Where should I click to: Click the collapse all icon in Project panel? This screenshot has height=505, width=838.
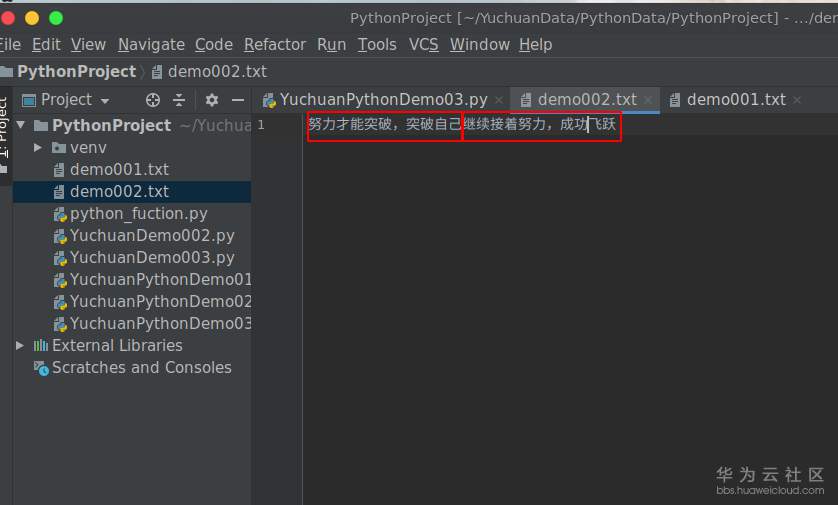[x=179, y=100]
